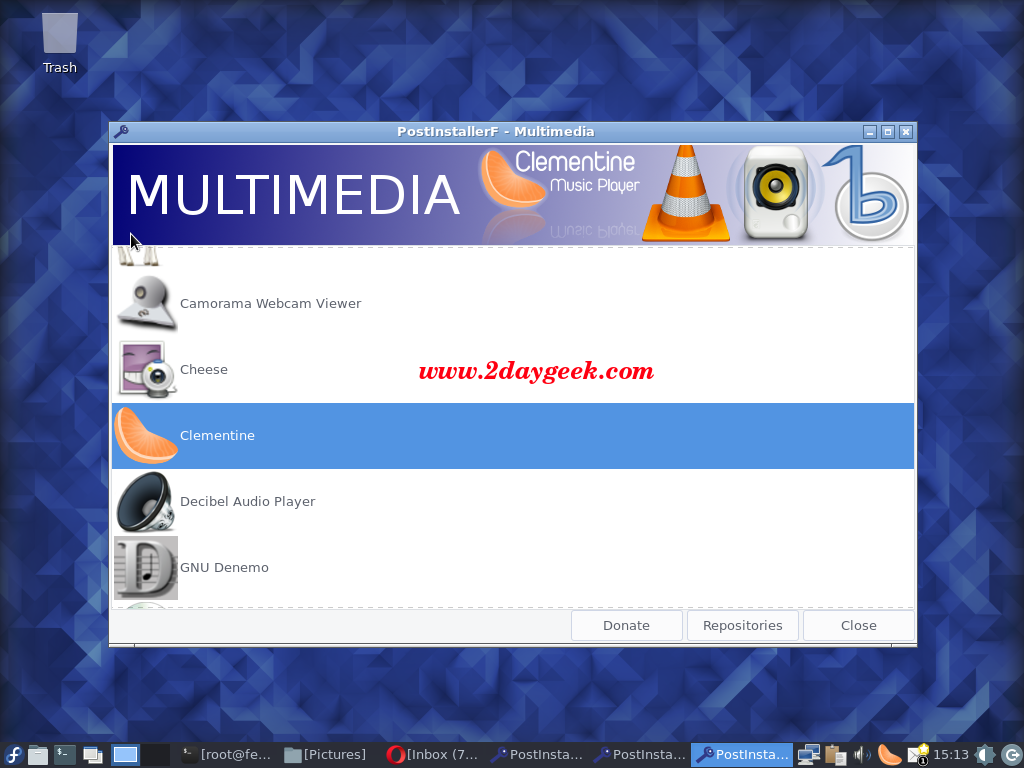Click the Decibel Audio Player speaker icon

[x=146, y=502]
